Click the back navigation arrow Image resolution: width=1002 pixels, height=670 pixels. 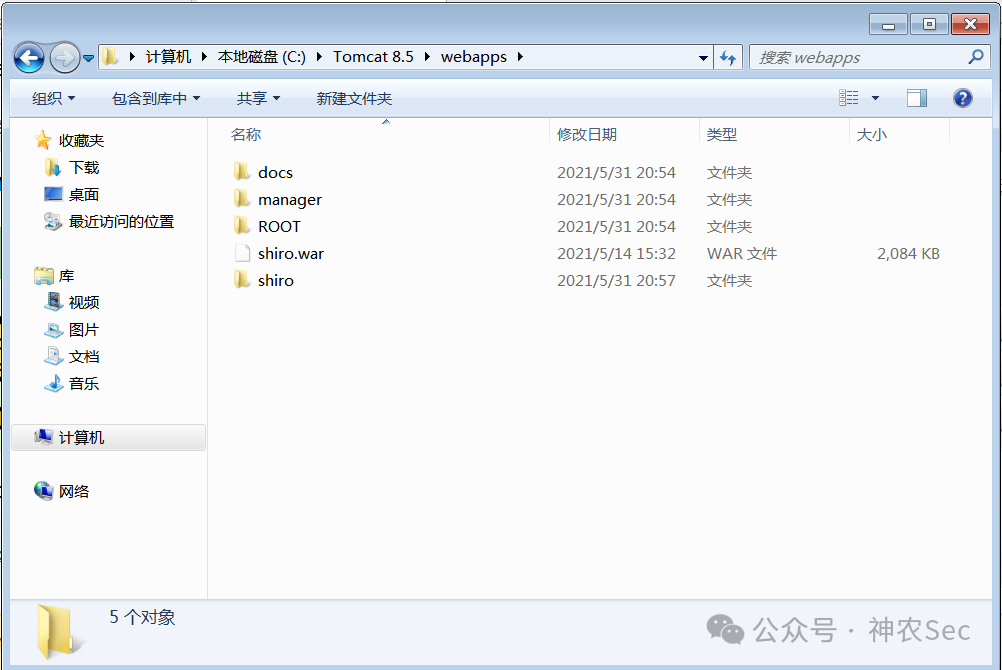click(29, 57)
